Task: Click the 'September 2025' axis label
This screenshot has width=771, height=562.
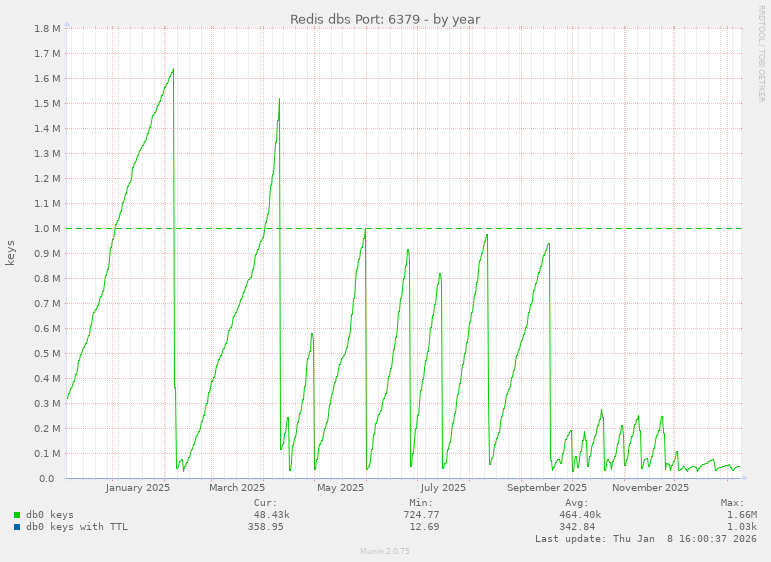Action: (547, 488)
